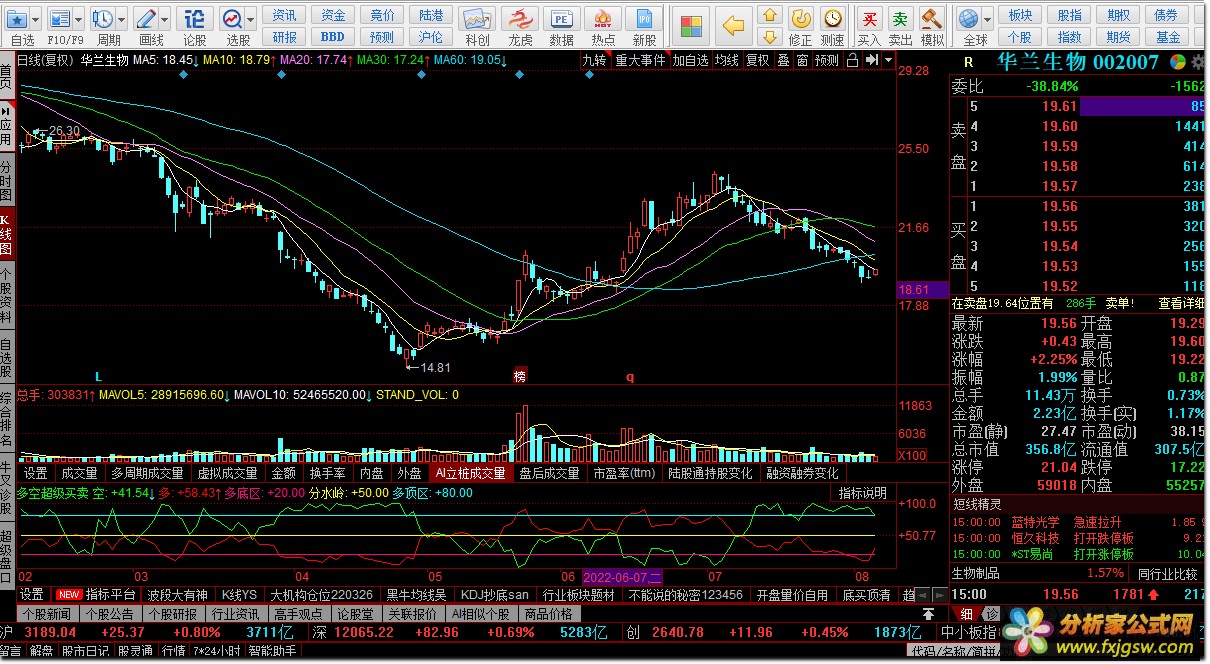Toggle the 叠 overlay option
This screenshot has width=1210, height=664.
coord(783,60)
